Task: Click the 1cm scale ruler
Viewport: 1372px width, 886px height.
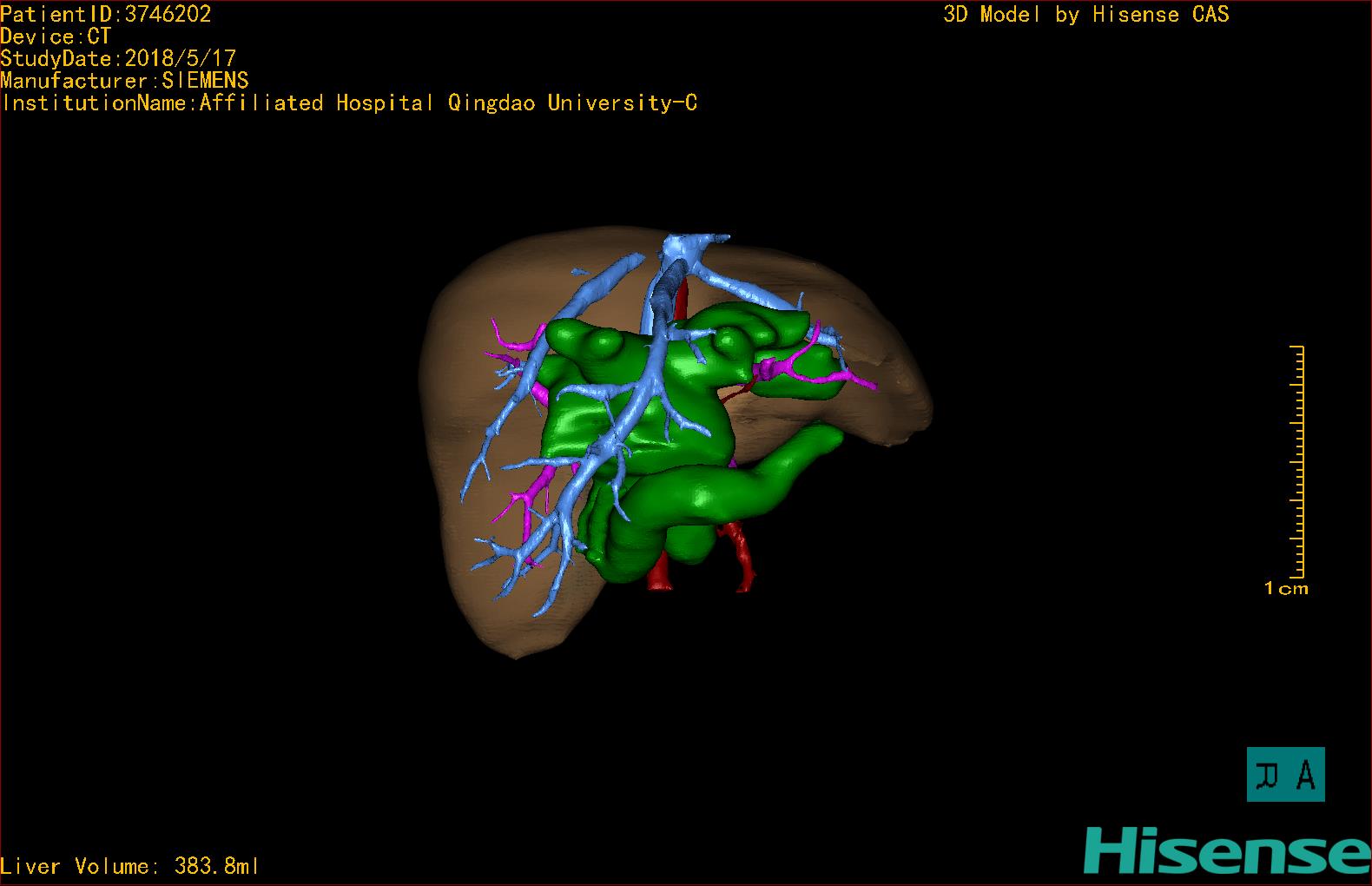Action: coord(1296,461)
